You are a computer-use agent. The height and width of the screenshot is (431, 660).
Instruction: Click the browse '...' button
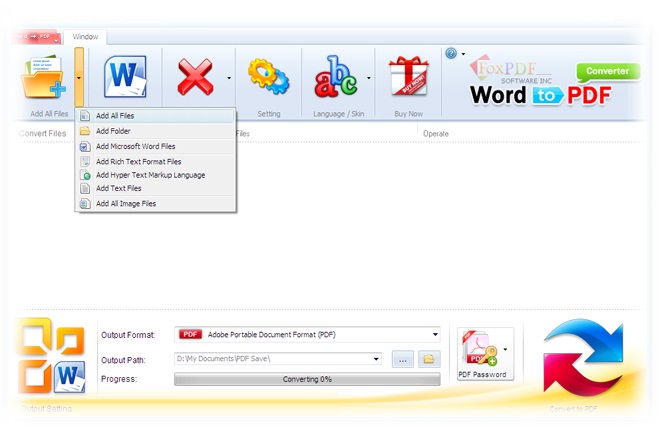point(402,359)
